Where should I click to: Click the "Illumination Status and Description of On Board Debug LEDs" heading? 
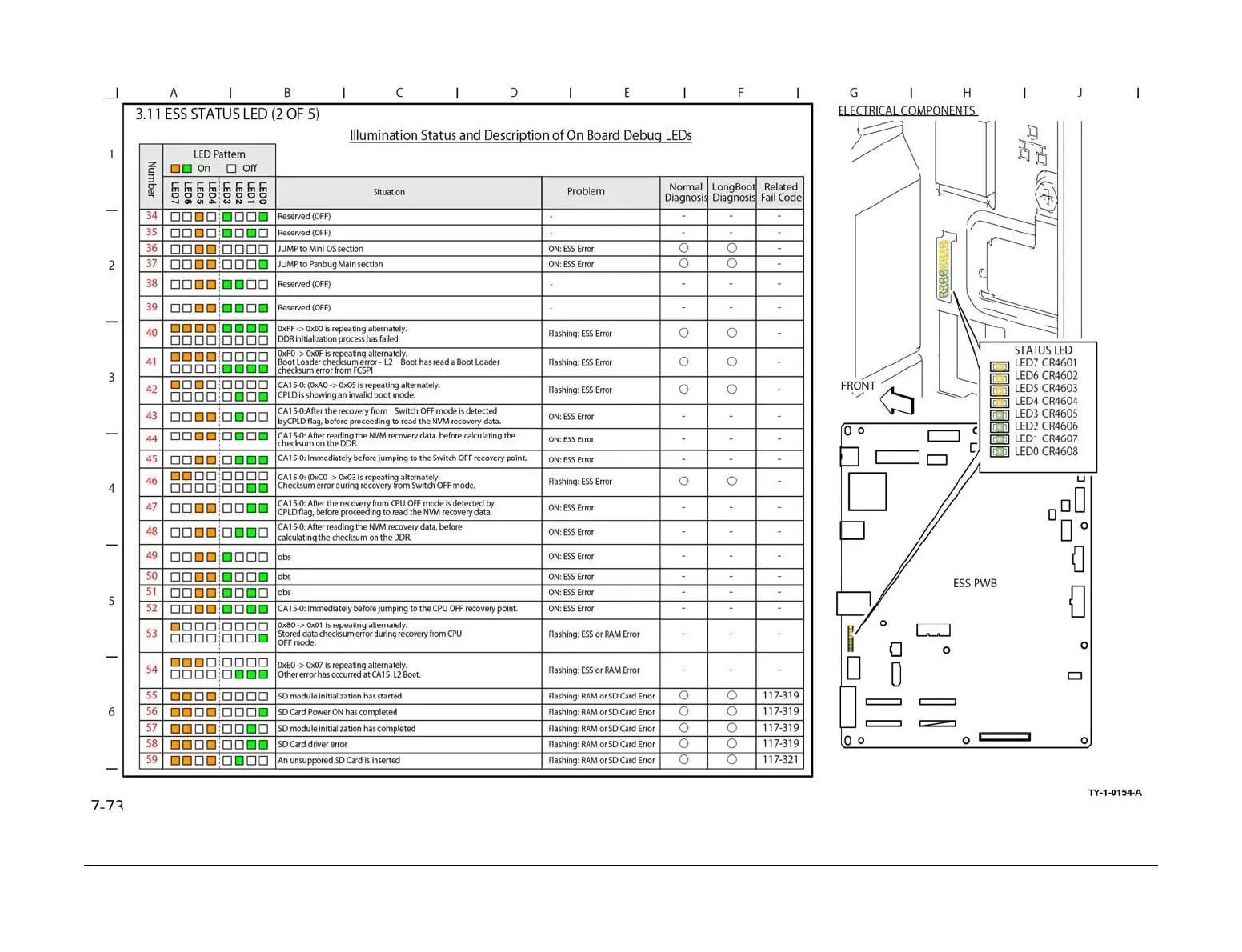pyautogui.click(x=521, y=135)
